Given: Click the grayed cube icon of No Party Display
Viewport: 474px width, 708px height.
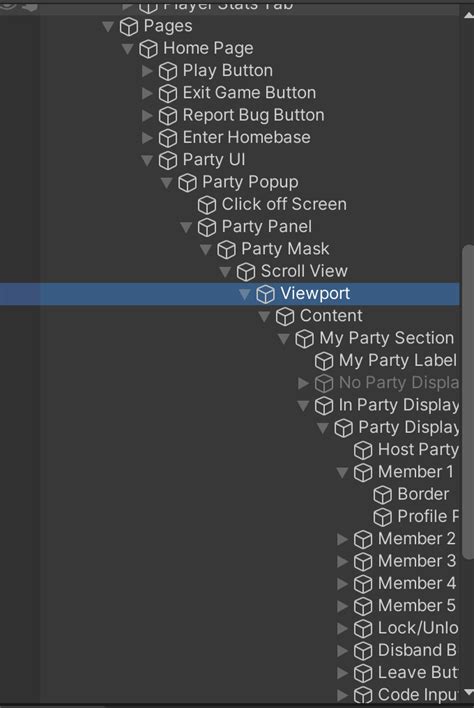Looking at the screenshot, I should pyautogui.click(x=324, y=383).
